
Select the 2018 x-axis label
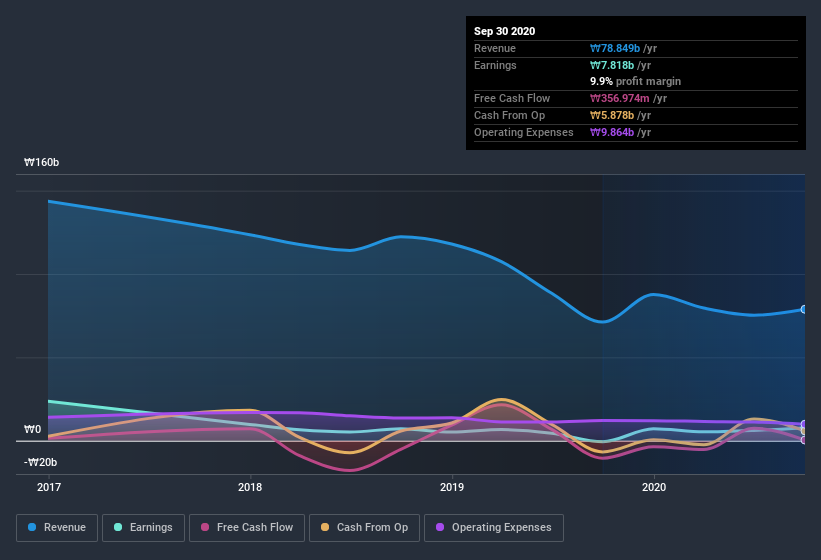tap(250, 487)
